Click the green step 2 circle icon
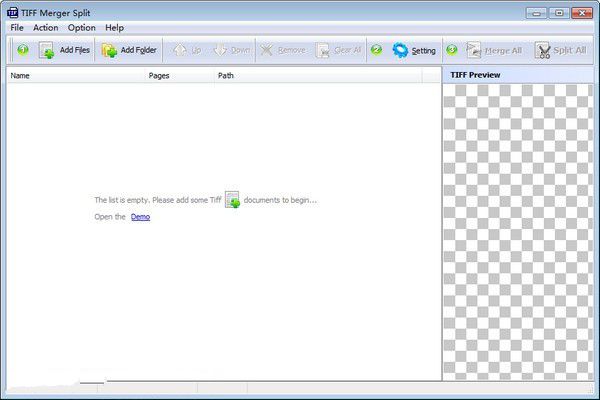 tap(377, 50)
